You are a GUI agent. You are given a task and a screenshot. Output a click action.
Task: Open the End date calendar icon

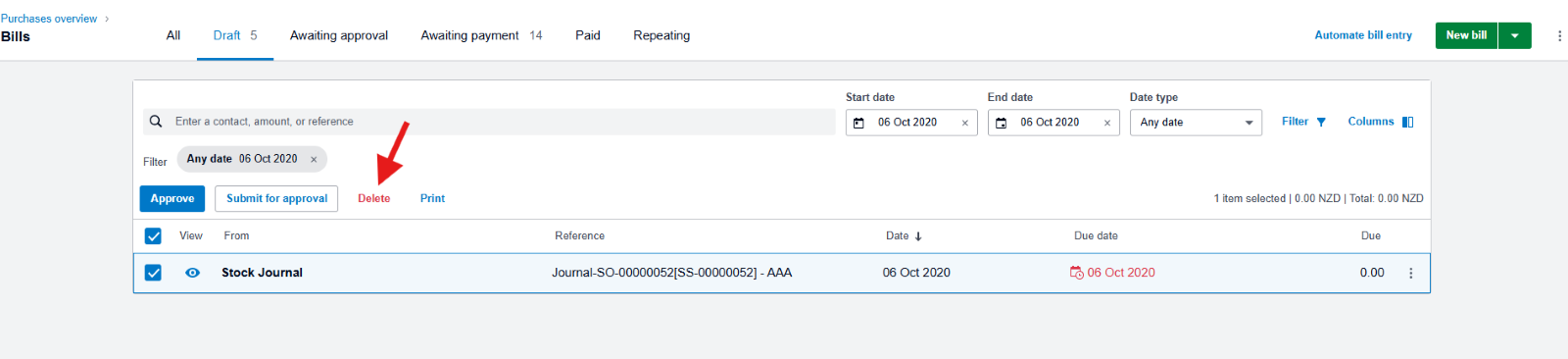(1001, 123)
